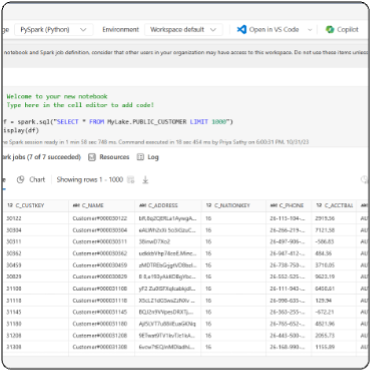Image resolution: width=372 pixels, height=372 pixels.
Task: Click the numeric type icon on C_NATIONKEY
Action: coord(209,205)
